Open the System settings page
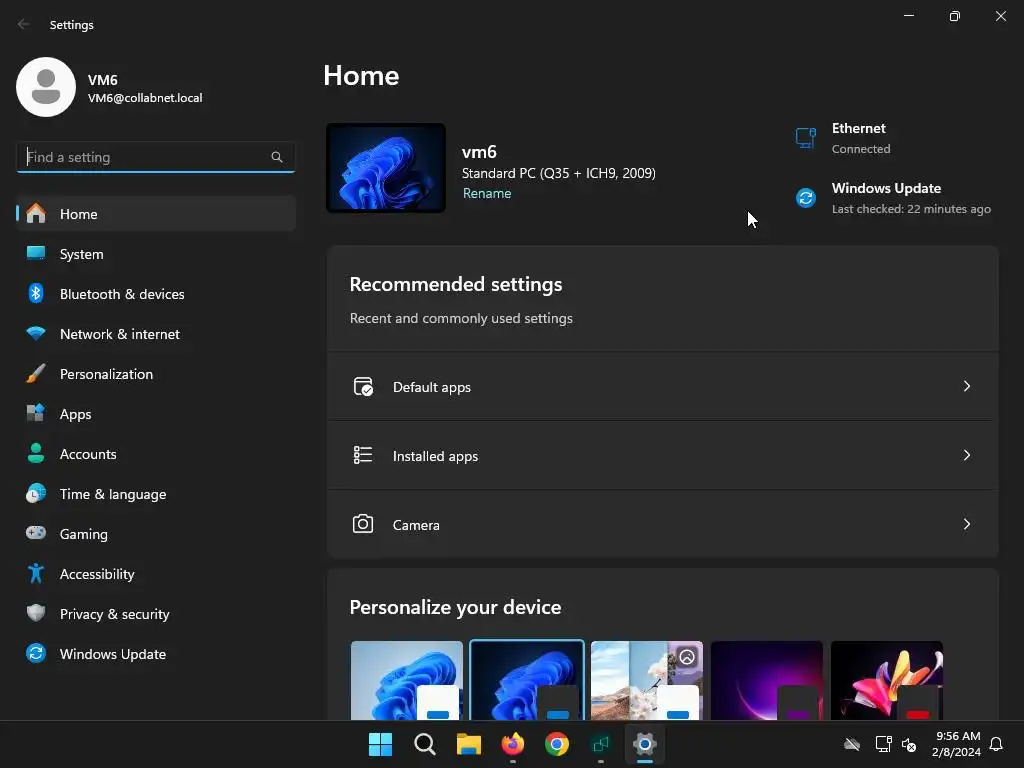The image size is (1024, 768). coord(156,253)
